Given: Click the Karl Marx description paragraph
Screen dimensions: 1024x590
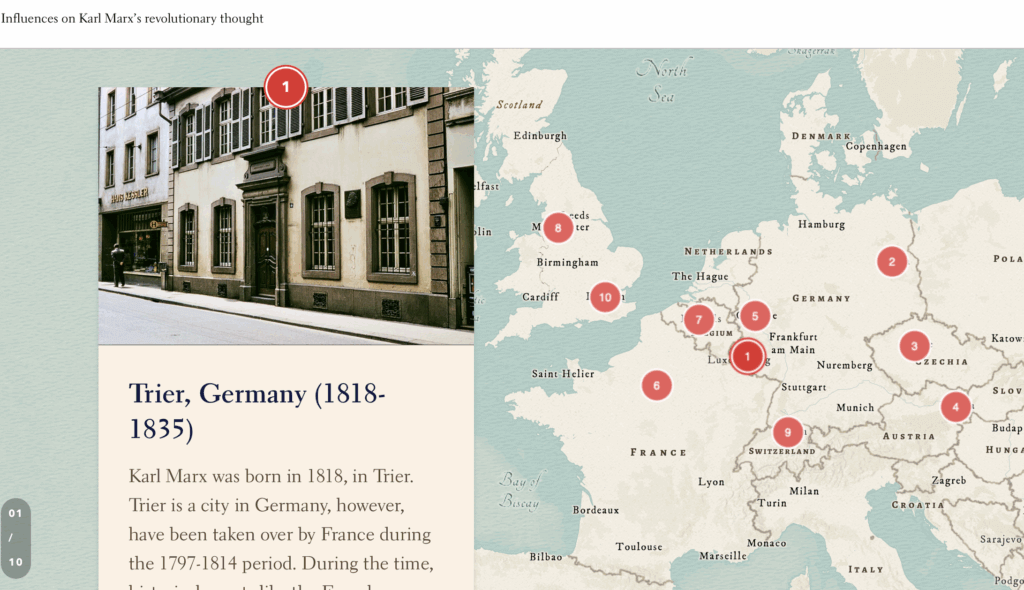Looking at the screenshot, I should tap(280, 520).
